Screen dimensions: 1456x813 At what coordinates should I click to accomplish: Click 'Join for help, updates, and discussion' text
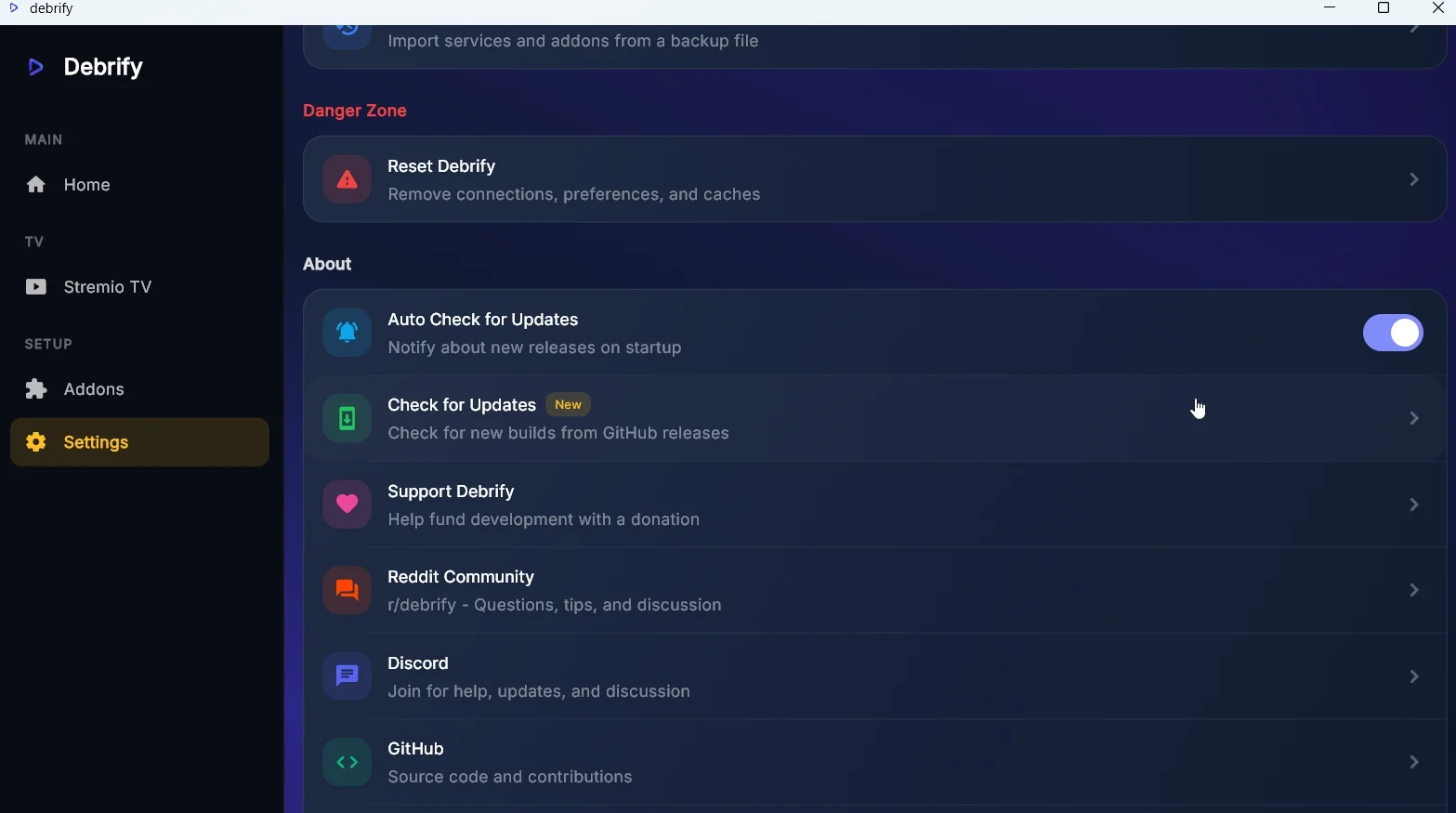(539, 693)
